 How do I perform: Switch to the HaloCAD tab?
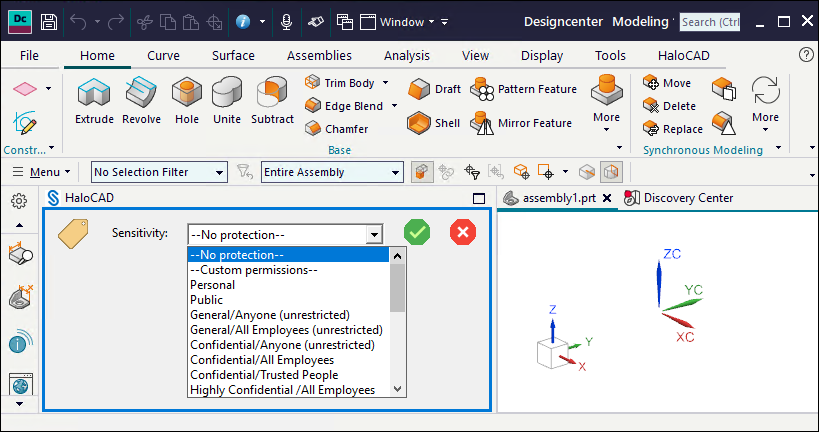[684, 55]
